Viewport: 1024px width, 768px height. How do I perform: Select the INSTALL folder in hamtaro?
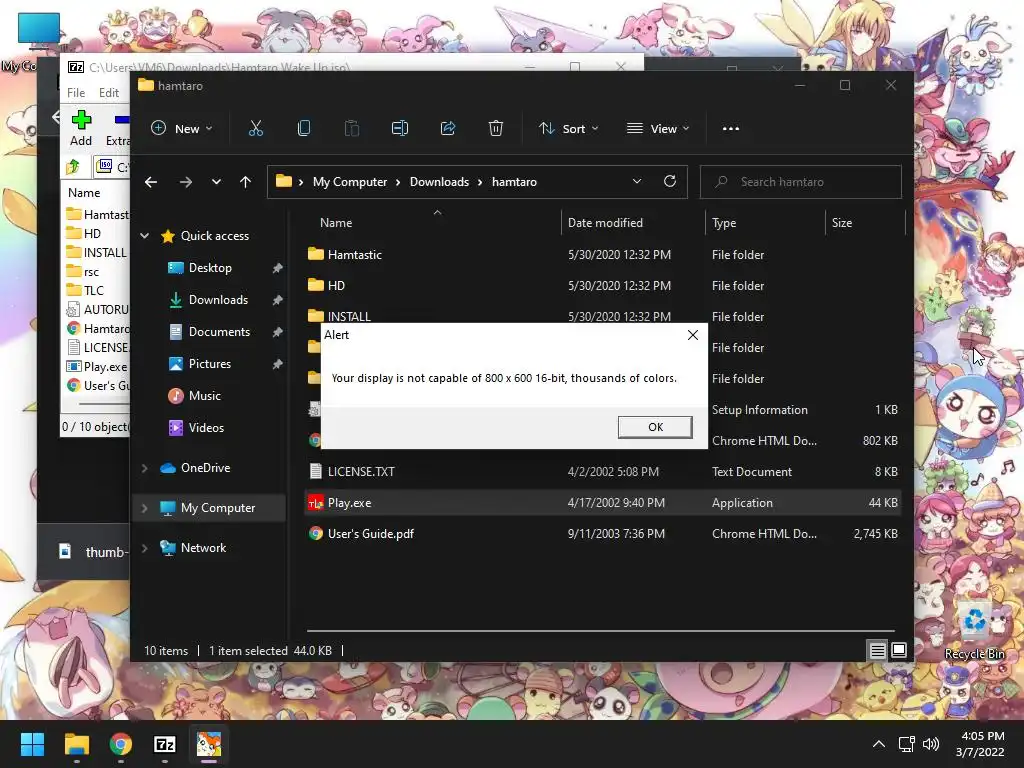click(349, 316)
